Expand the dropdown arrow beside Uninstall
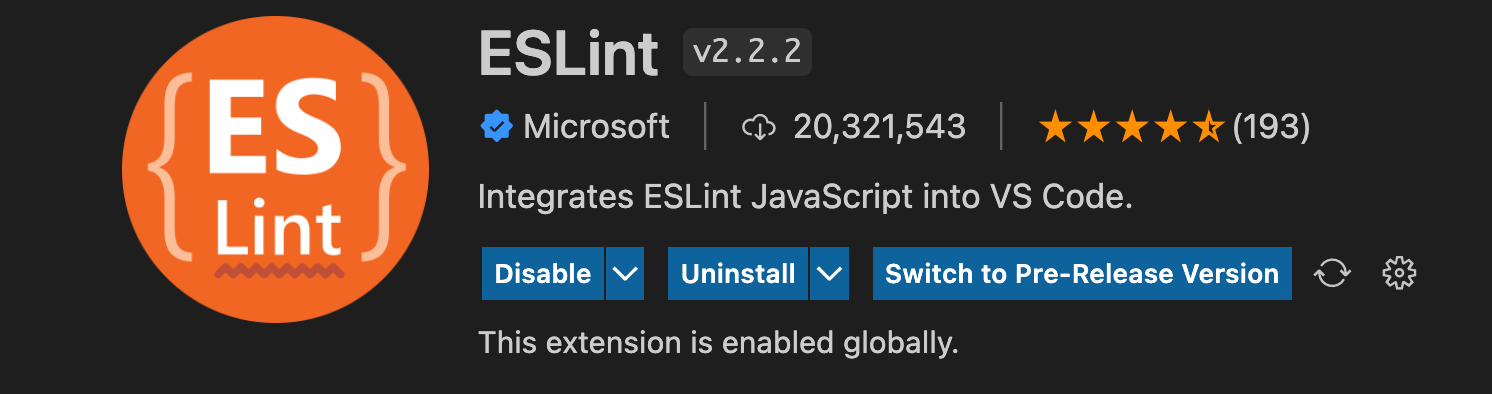This screenshot has height=394, width=1492. point(830,273)
